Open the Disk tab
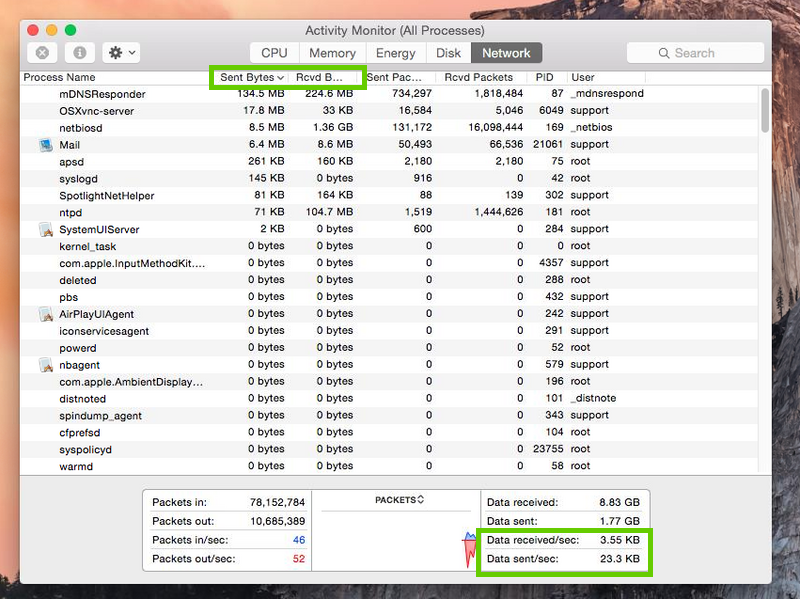This screenshot has width=800, height=599. tap(448, 52)
